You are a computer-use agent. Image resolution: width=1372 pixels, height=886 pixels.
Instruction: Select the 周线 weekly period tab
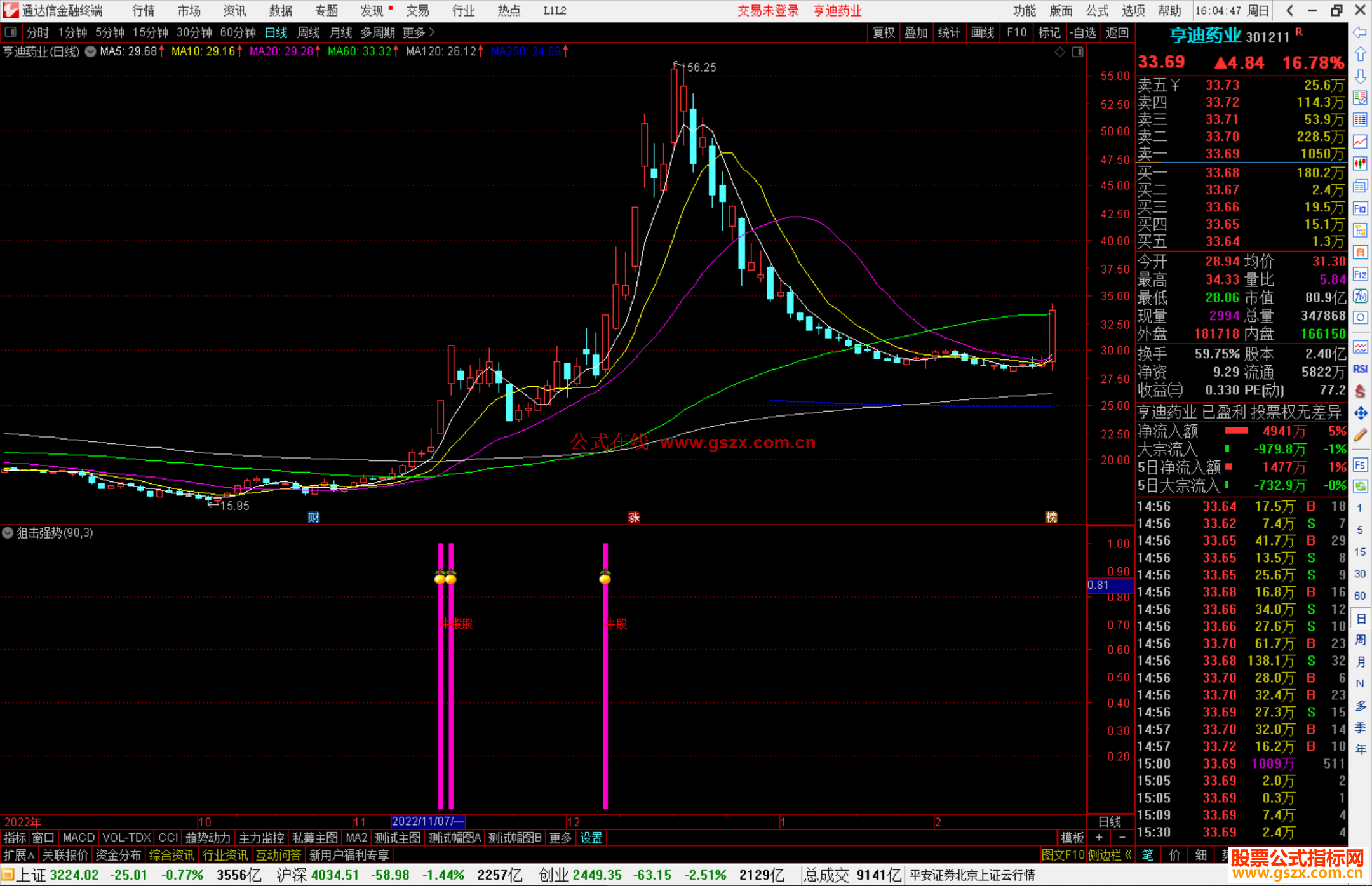[x=309, y=32]
